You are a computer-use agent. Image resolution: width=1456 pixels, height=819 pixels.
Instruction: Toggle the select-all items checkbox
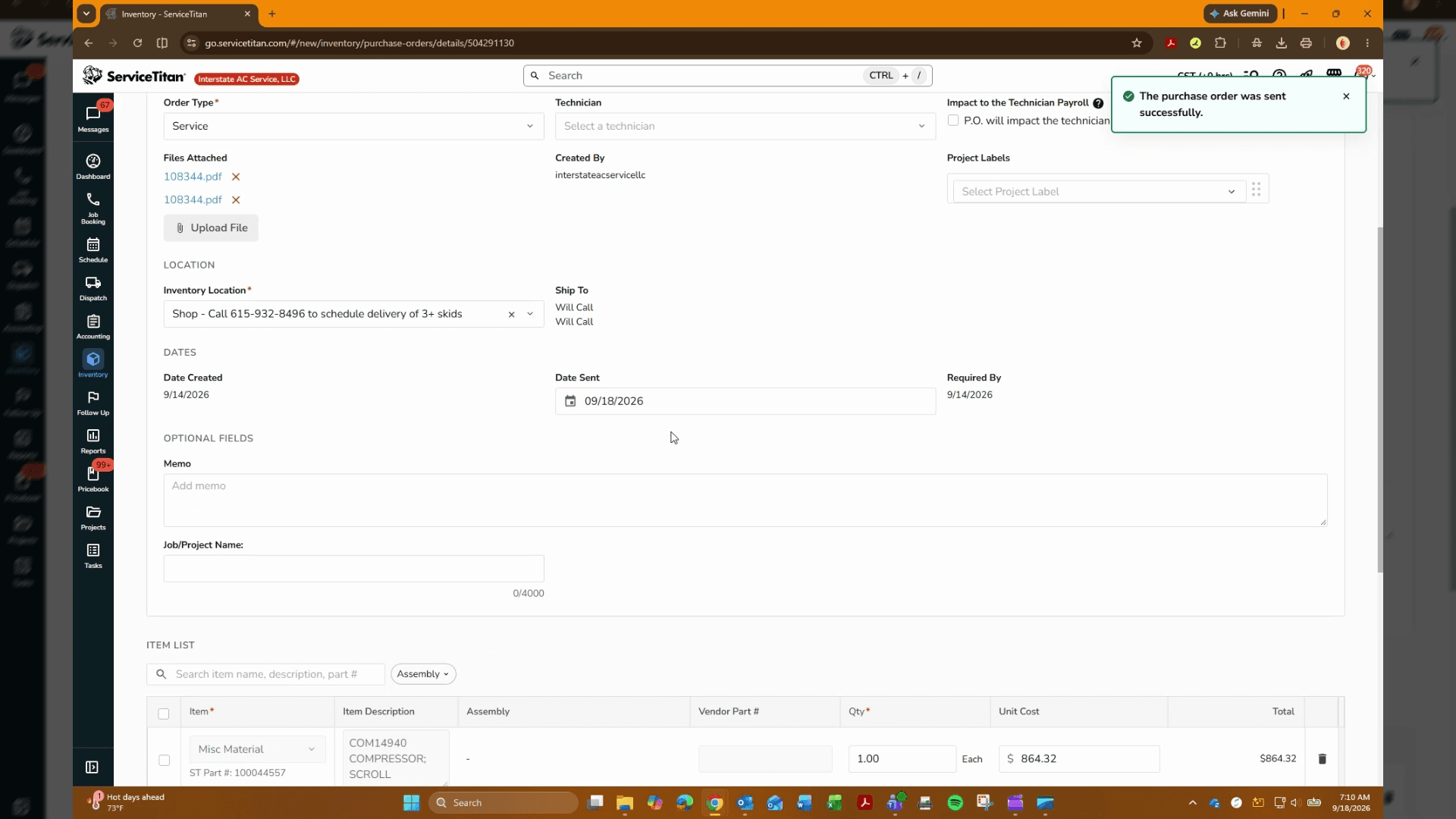tap(164, 714)
